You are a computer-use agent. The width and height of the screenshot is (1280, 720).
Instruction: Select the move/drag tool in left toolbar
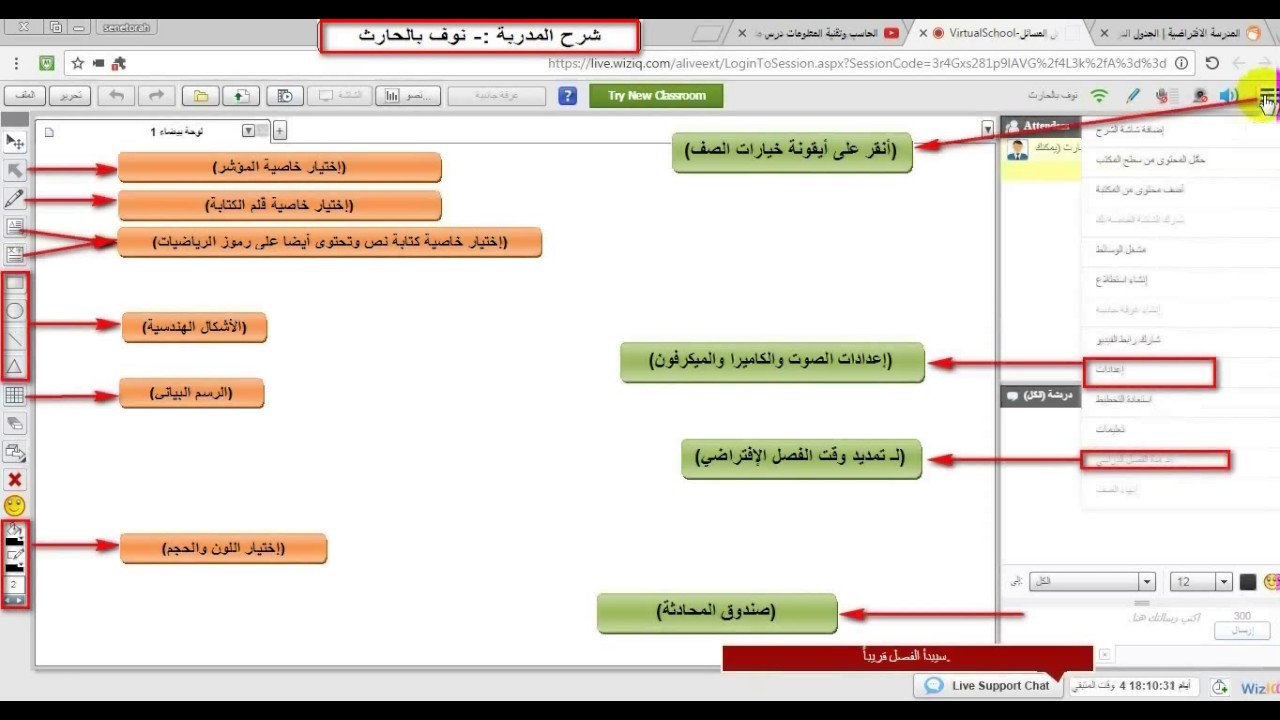15,142
